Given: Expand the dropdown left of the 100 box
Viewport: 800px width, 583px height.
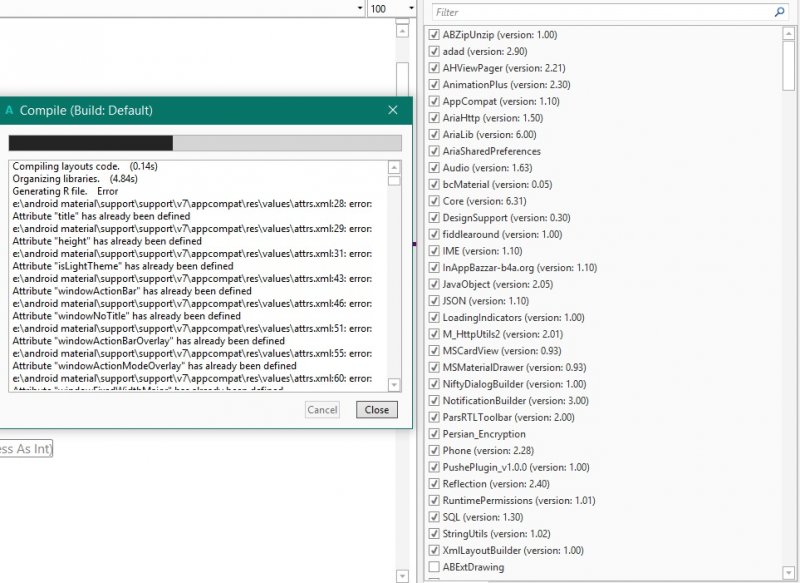Looking at the screenshot, I should click(360, 9).
